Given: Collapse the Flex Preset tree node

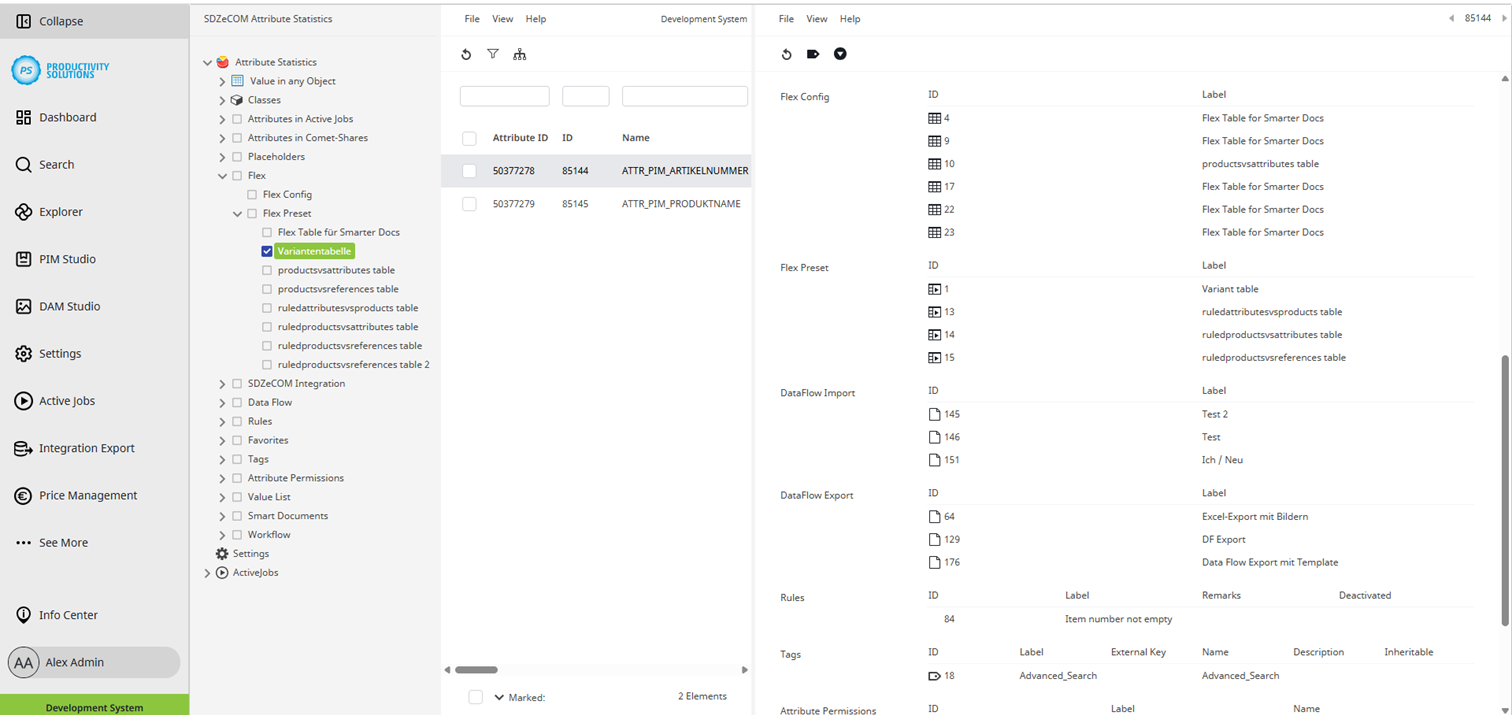Looking at the screenshot, I should tap(238, 213).
